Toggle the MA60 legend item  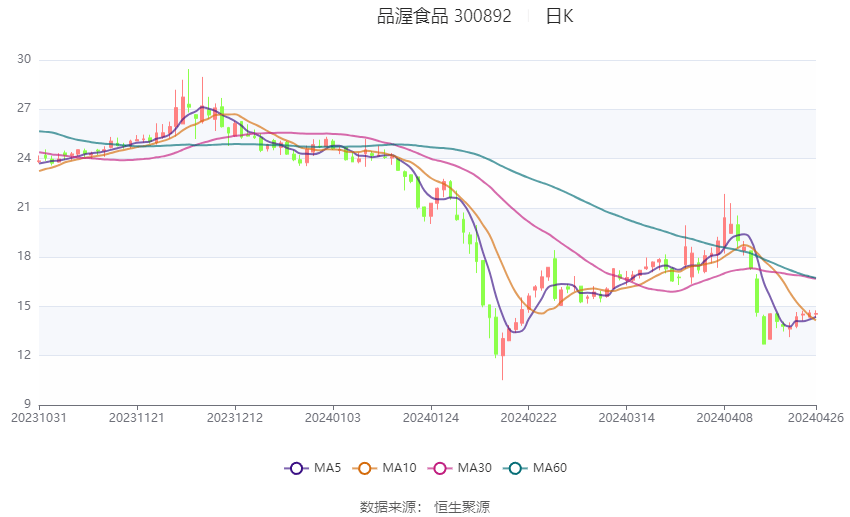(535, 468)
